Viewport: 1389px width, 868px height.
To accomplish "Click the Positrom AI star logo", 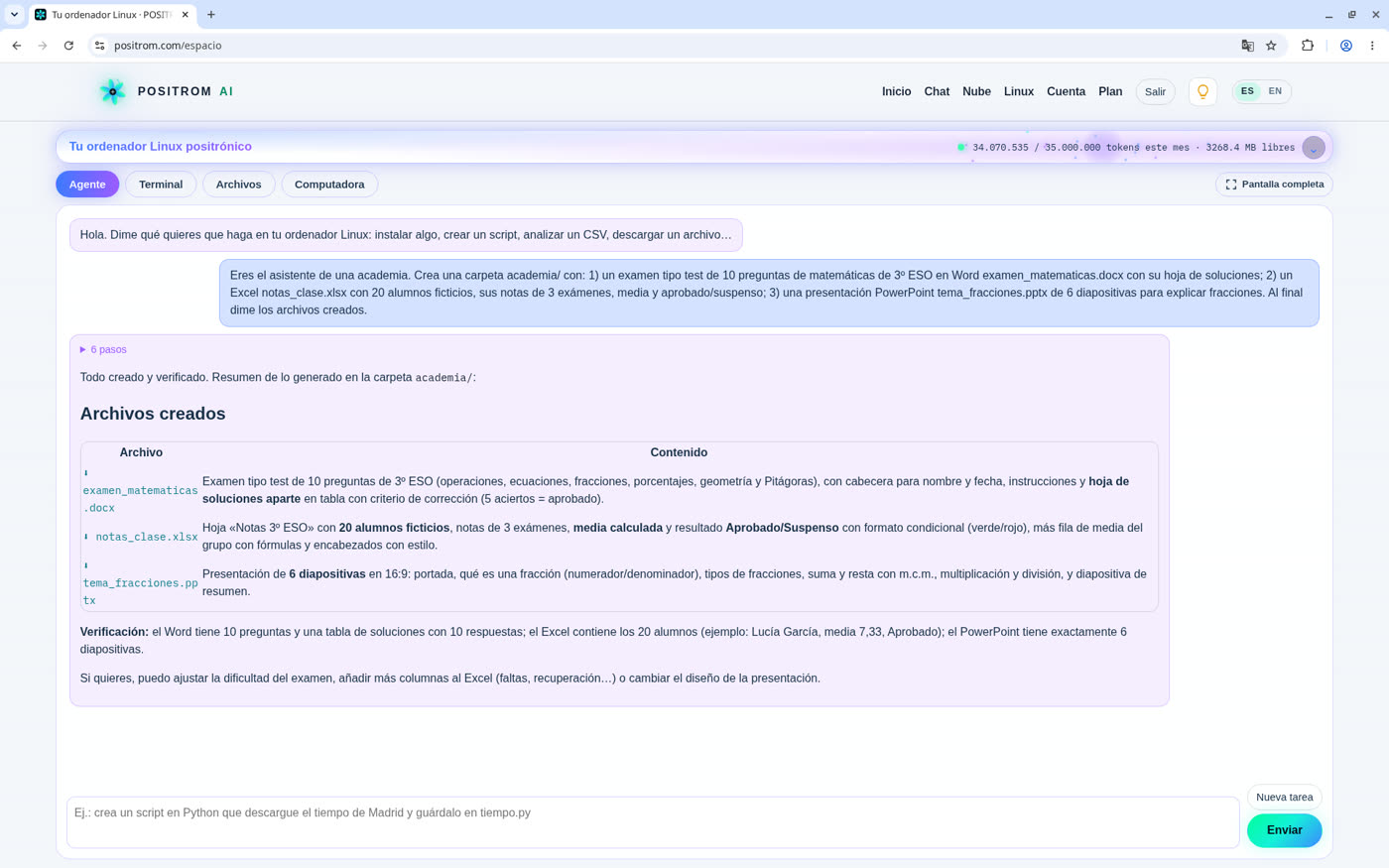I will point(112,91).
